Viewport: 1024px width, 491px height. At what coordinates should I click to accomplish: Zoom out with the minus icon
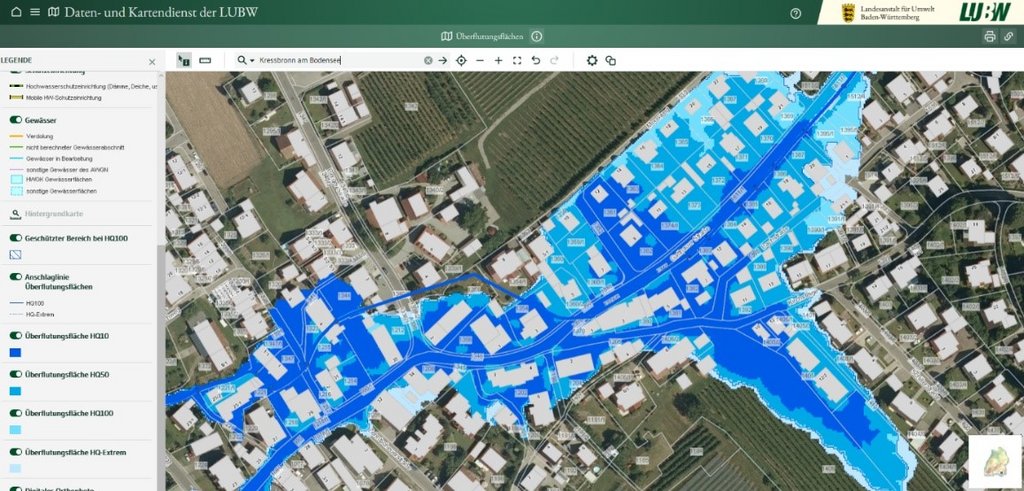pos(480,61)
